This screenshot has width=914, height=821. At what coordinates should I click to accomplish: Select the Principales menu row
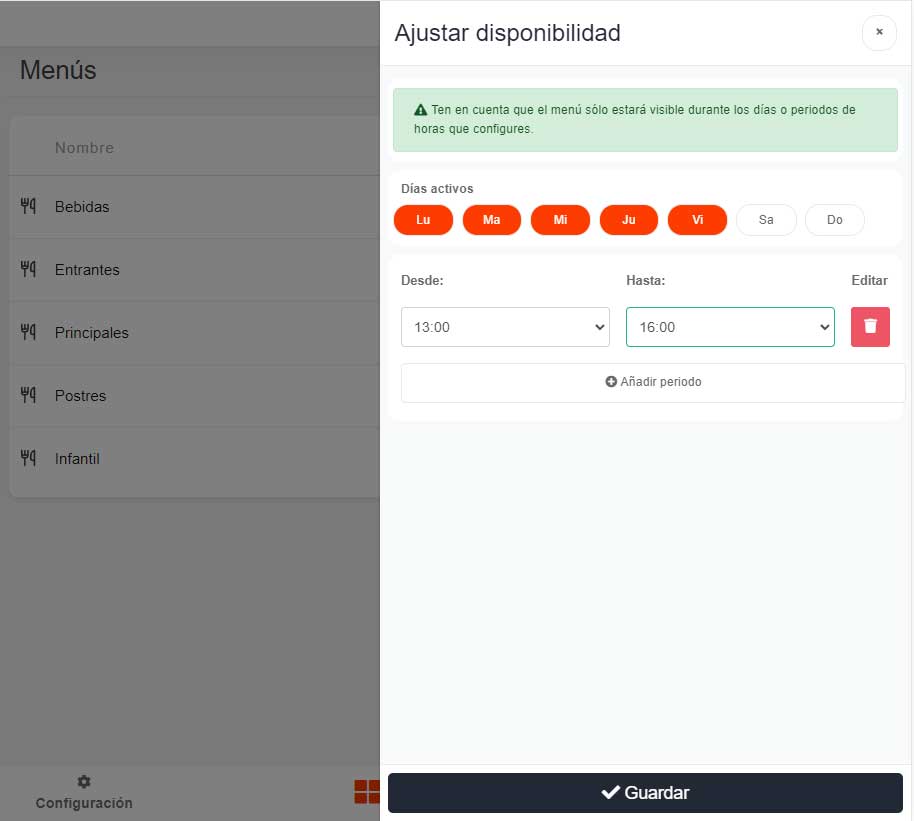coord(195,332)
